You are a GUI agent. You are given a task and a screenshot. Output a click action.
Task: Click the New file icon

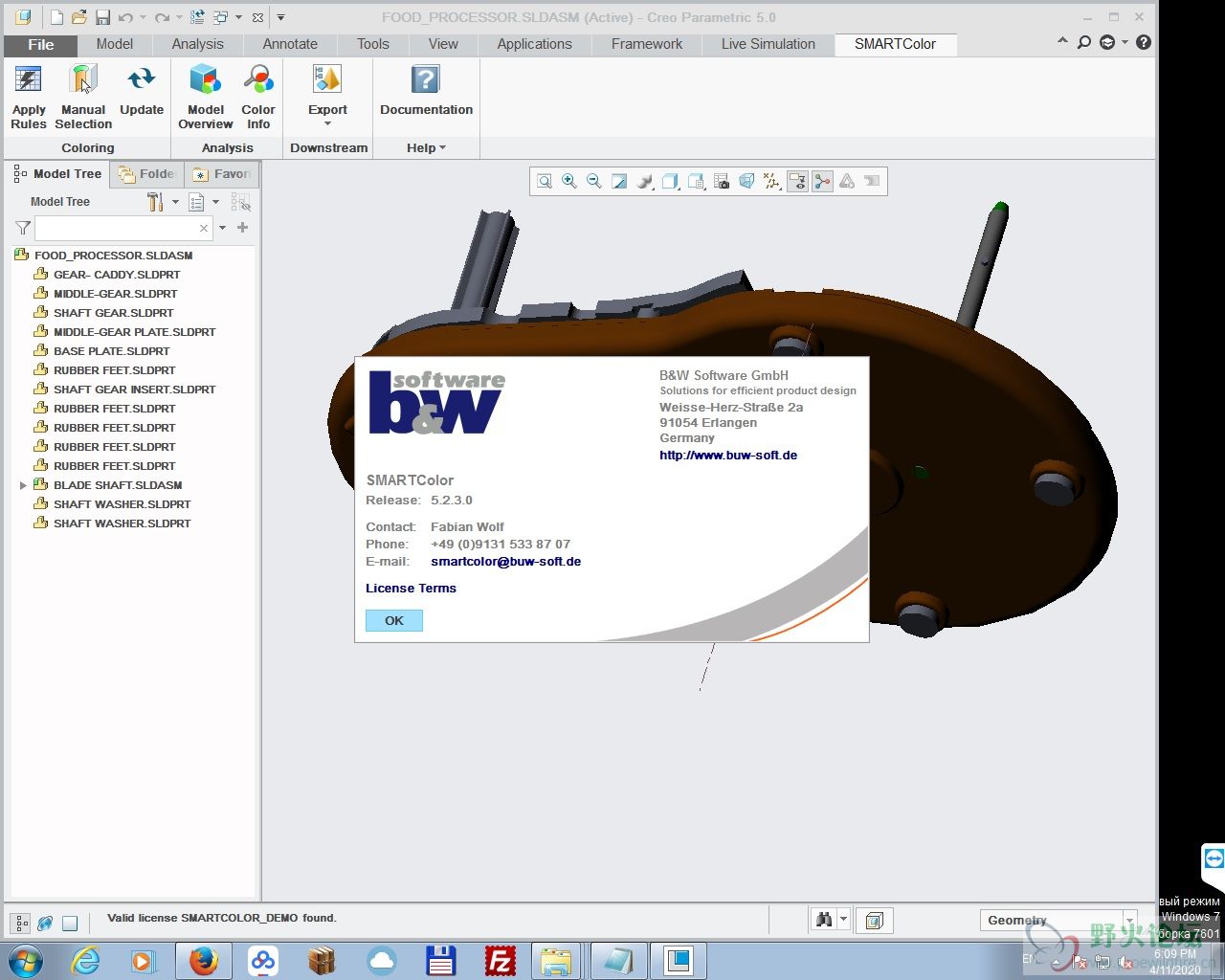tap(56, 17)
